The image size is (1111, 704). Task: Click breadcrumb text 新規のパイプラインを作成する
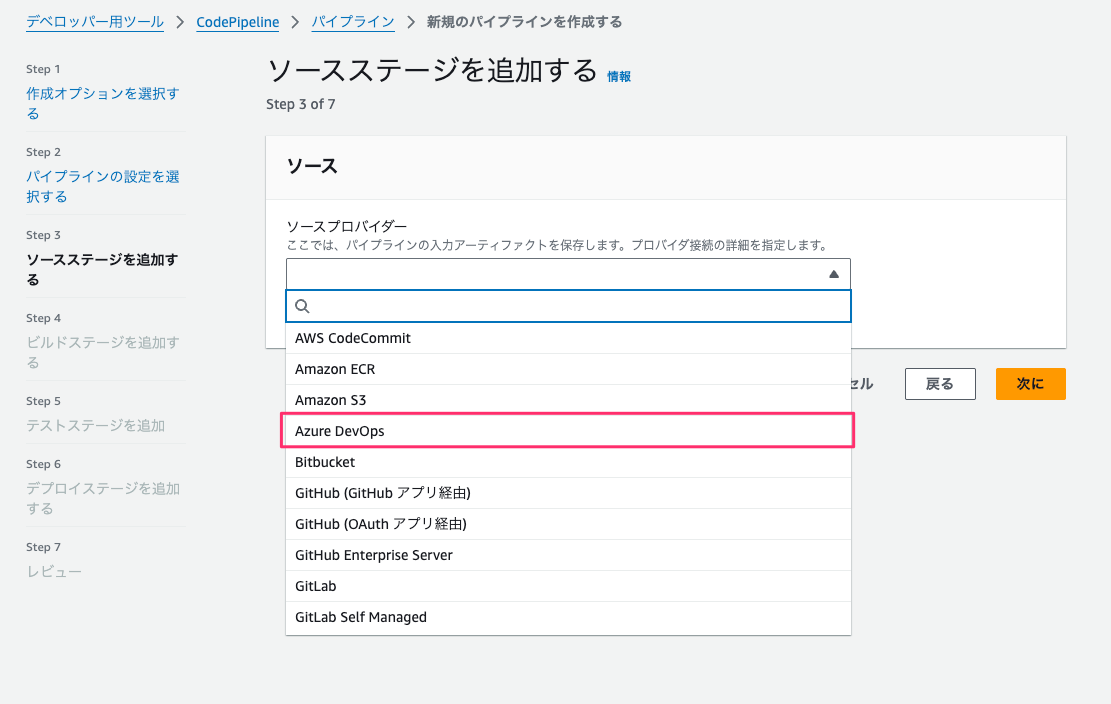tap(524, 22)
